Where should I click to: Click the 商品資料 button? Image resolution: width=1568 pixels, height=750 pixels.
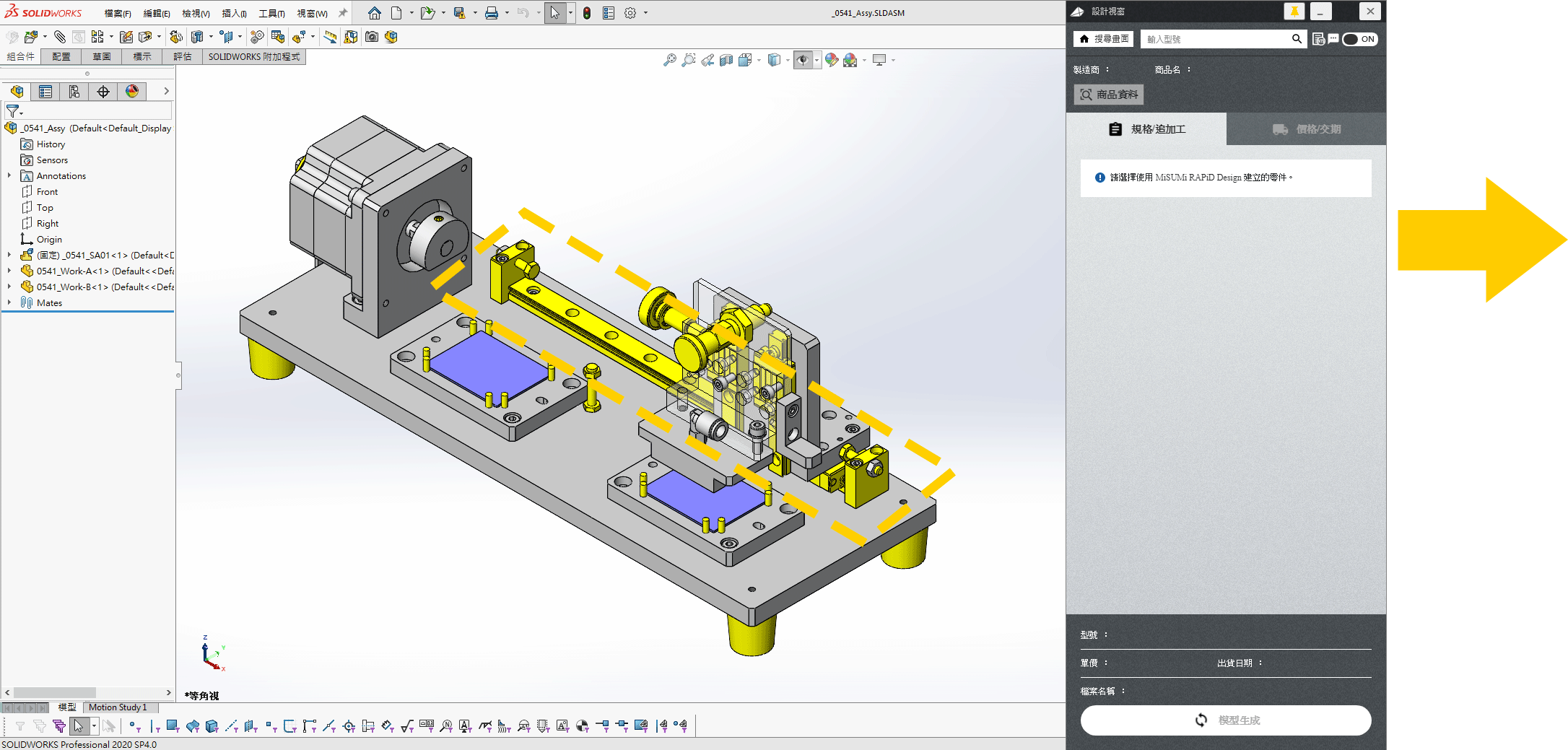[1109, 95]
